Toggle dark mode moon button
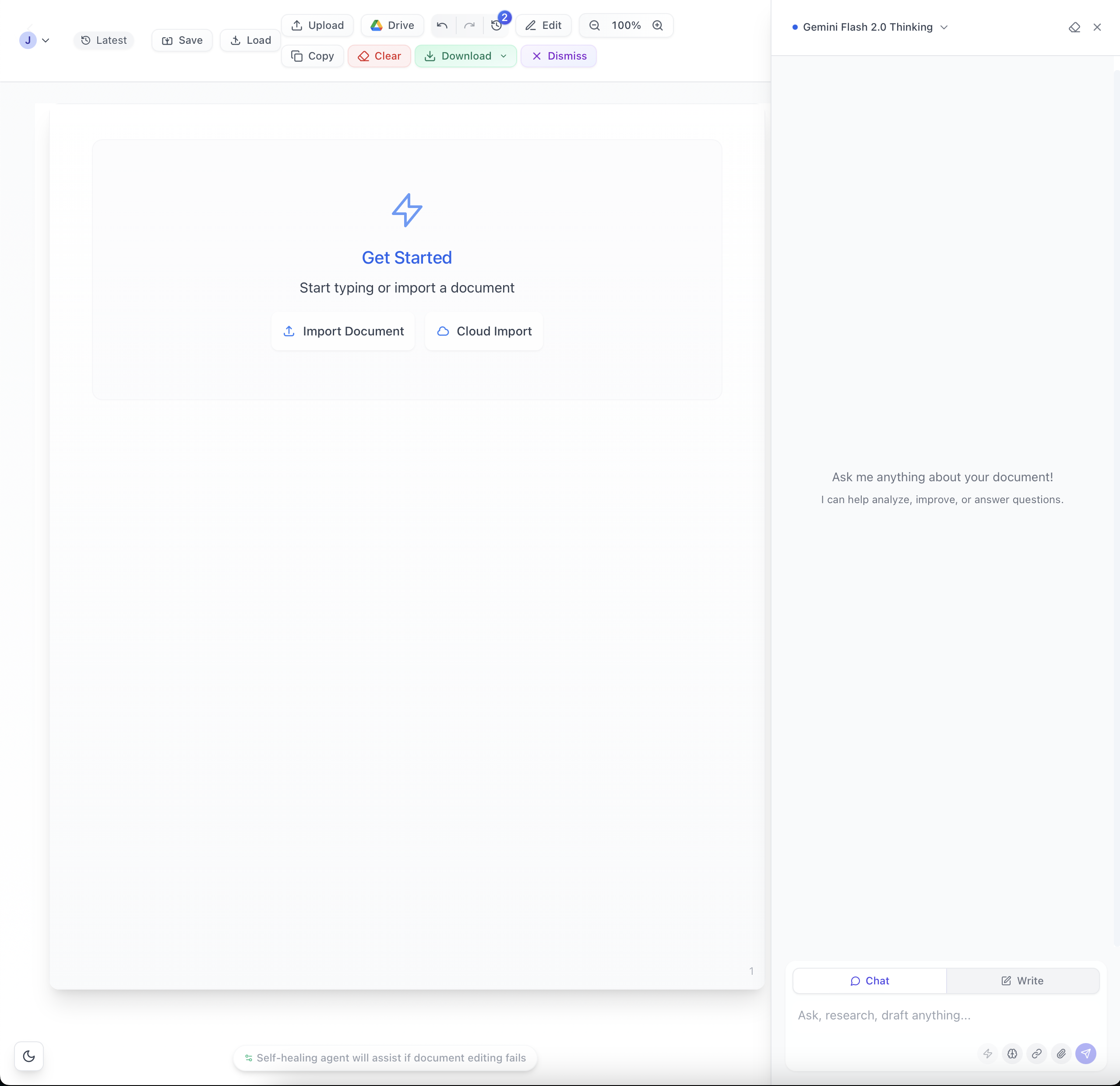The image size is (1120, 1086). pos(28,1056)
